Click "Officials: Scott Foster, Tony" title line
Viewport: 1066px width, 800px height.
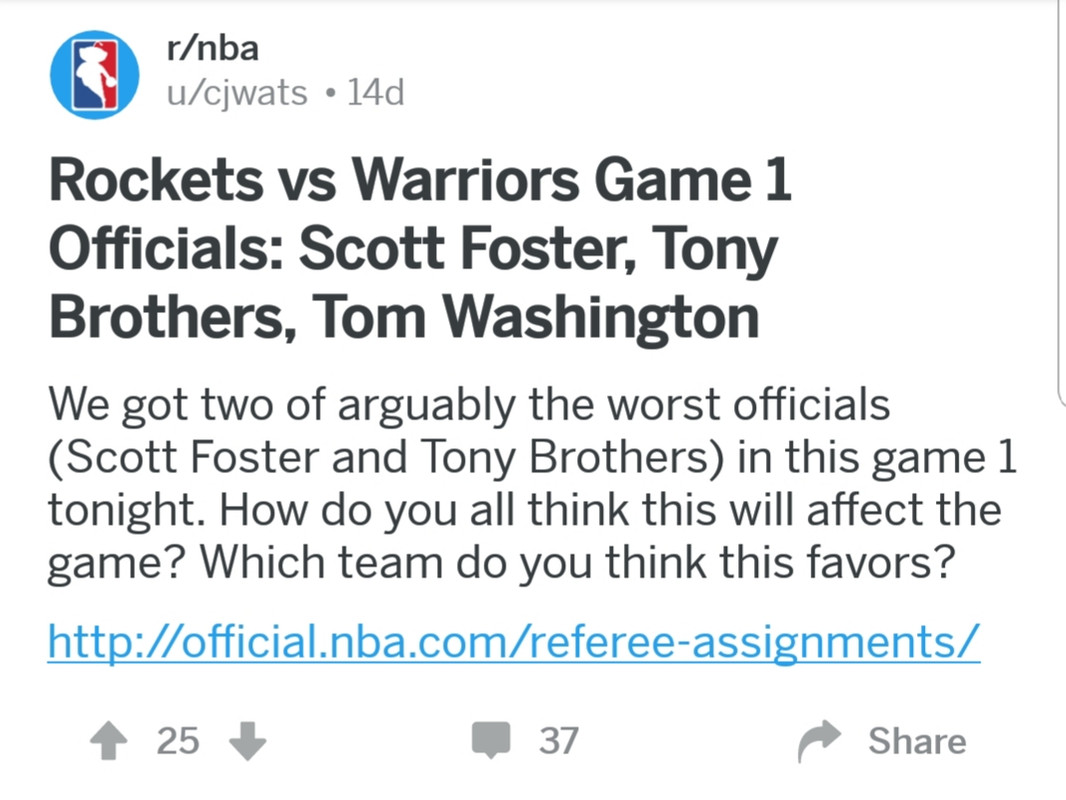point(413,249)
